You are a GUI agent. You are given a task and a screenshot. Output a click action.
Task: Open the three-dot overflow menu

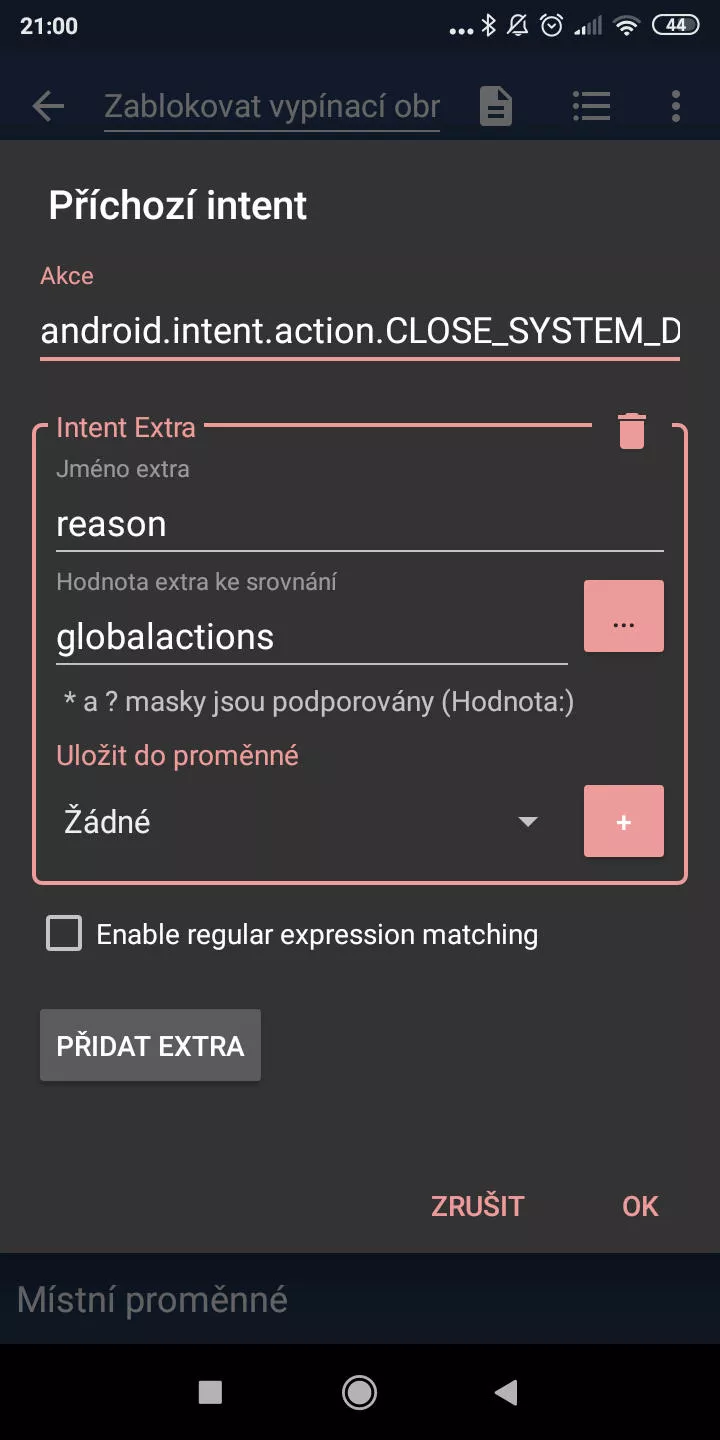(676, 106)
